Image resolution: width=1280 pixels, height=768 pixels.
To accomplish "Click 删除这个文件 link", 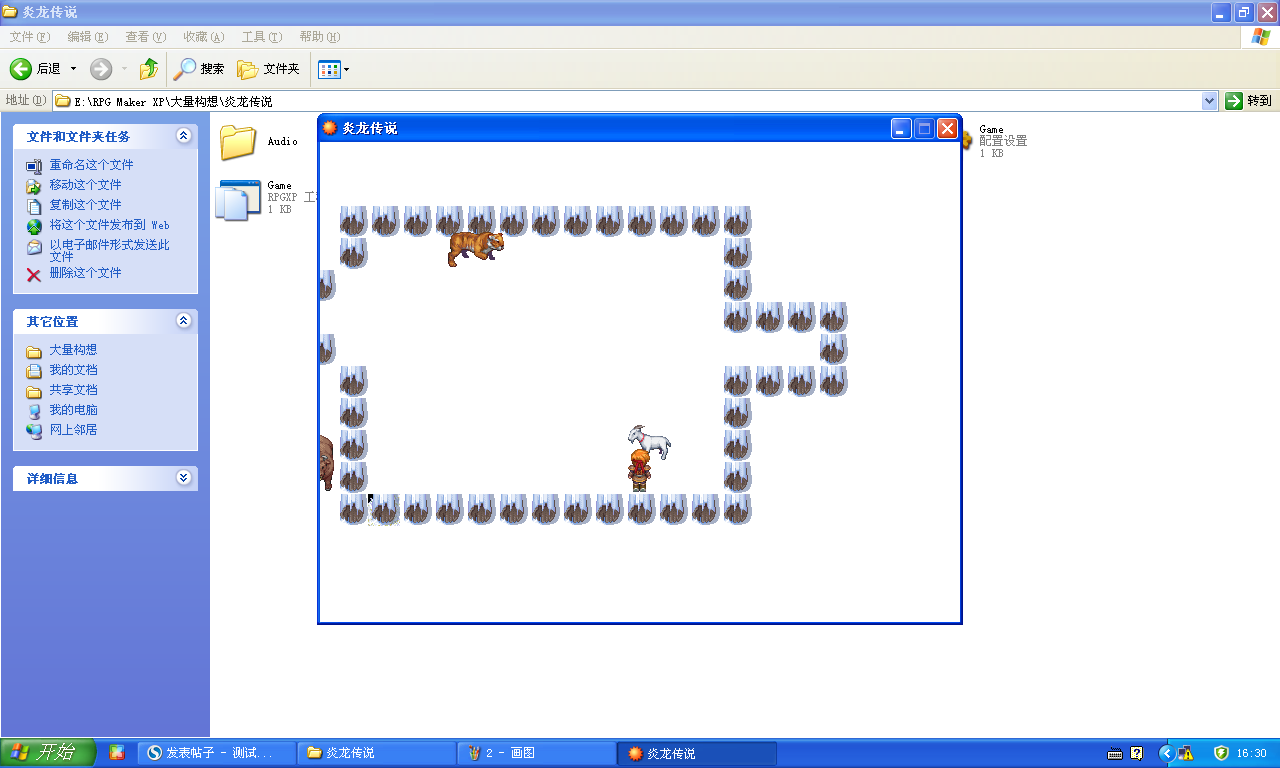I will point(85,273).
